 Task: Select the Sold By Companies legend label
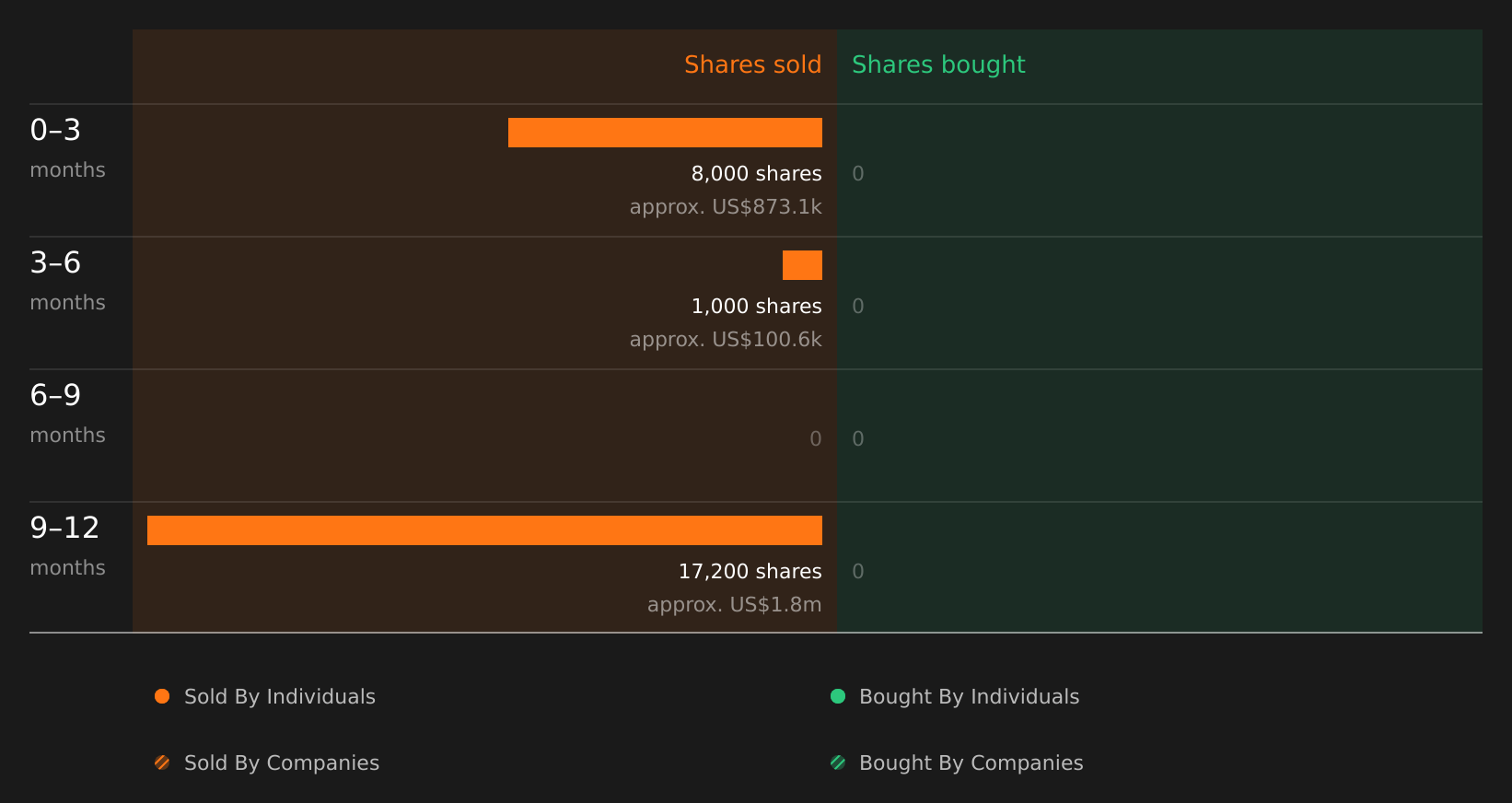(282, 763)
